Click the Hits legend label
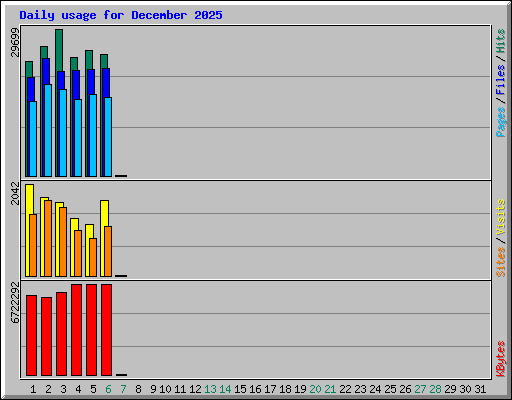This screenshot has height=400, width=512. (500, 41)
